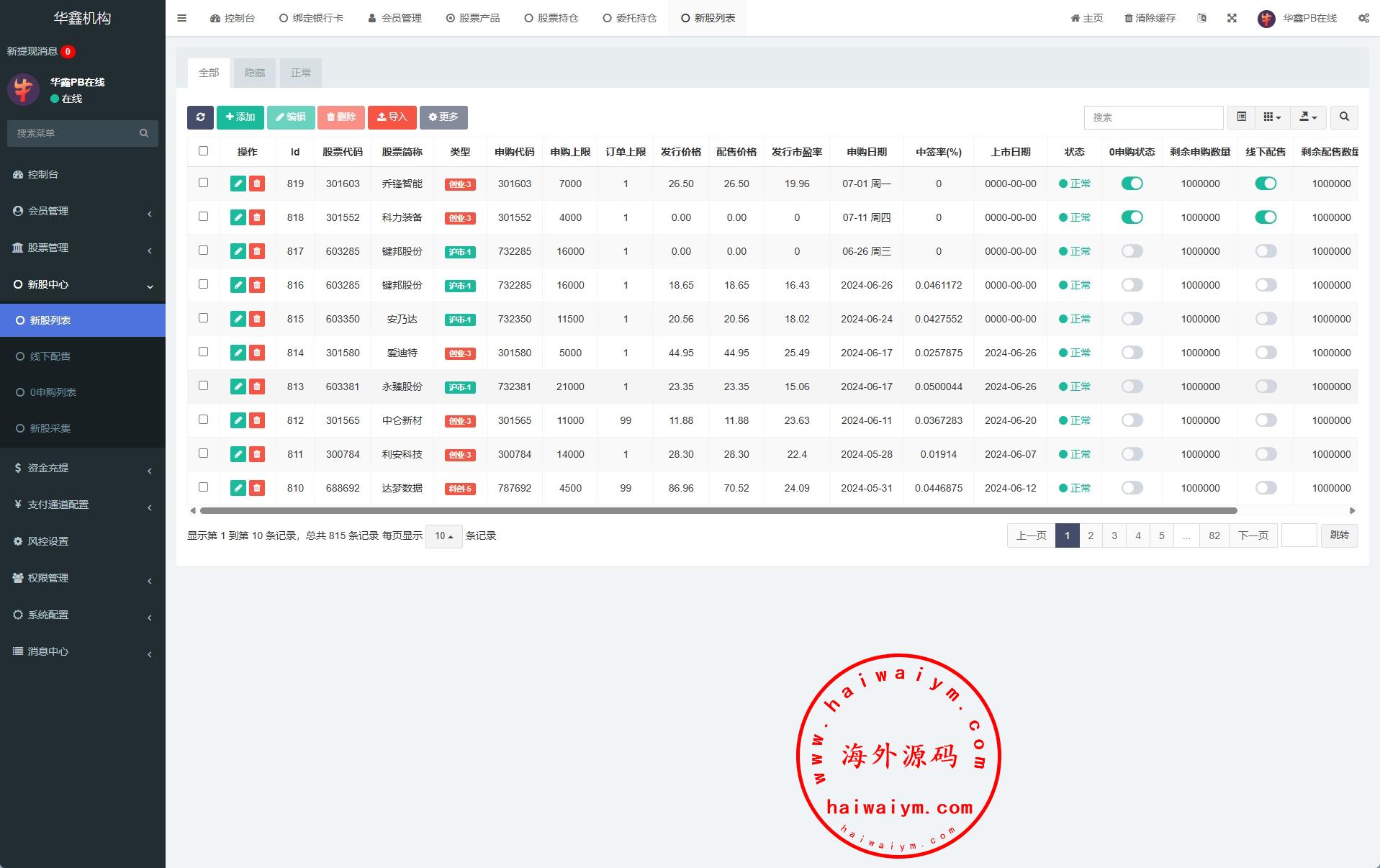
Task: Open the settings gears icon at top right
Action: point(1363,18)
